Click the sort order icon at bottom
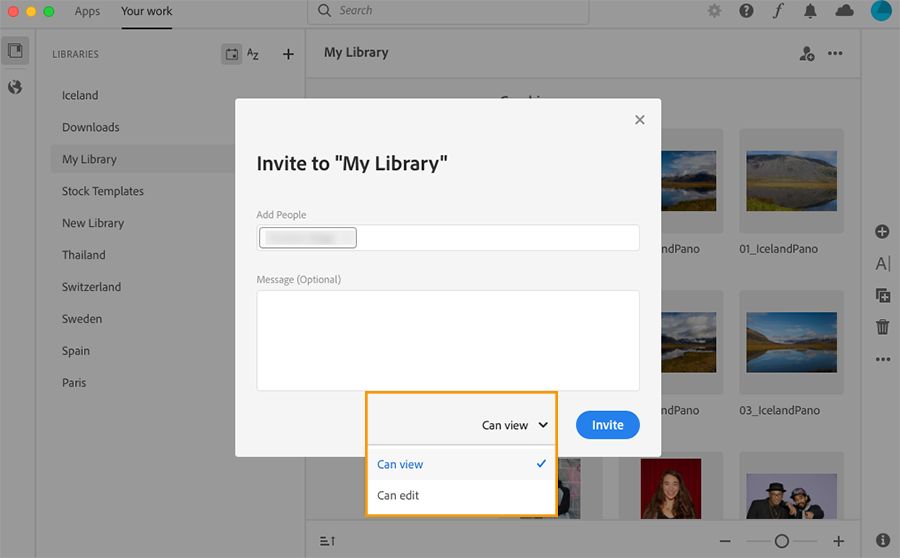900x558 pixels. (327, 541)
